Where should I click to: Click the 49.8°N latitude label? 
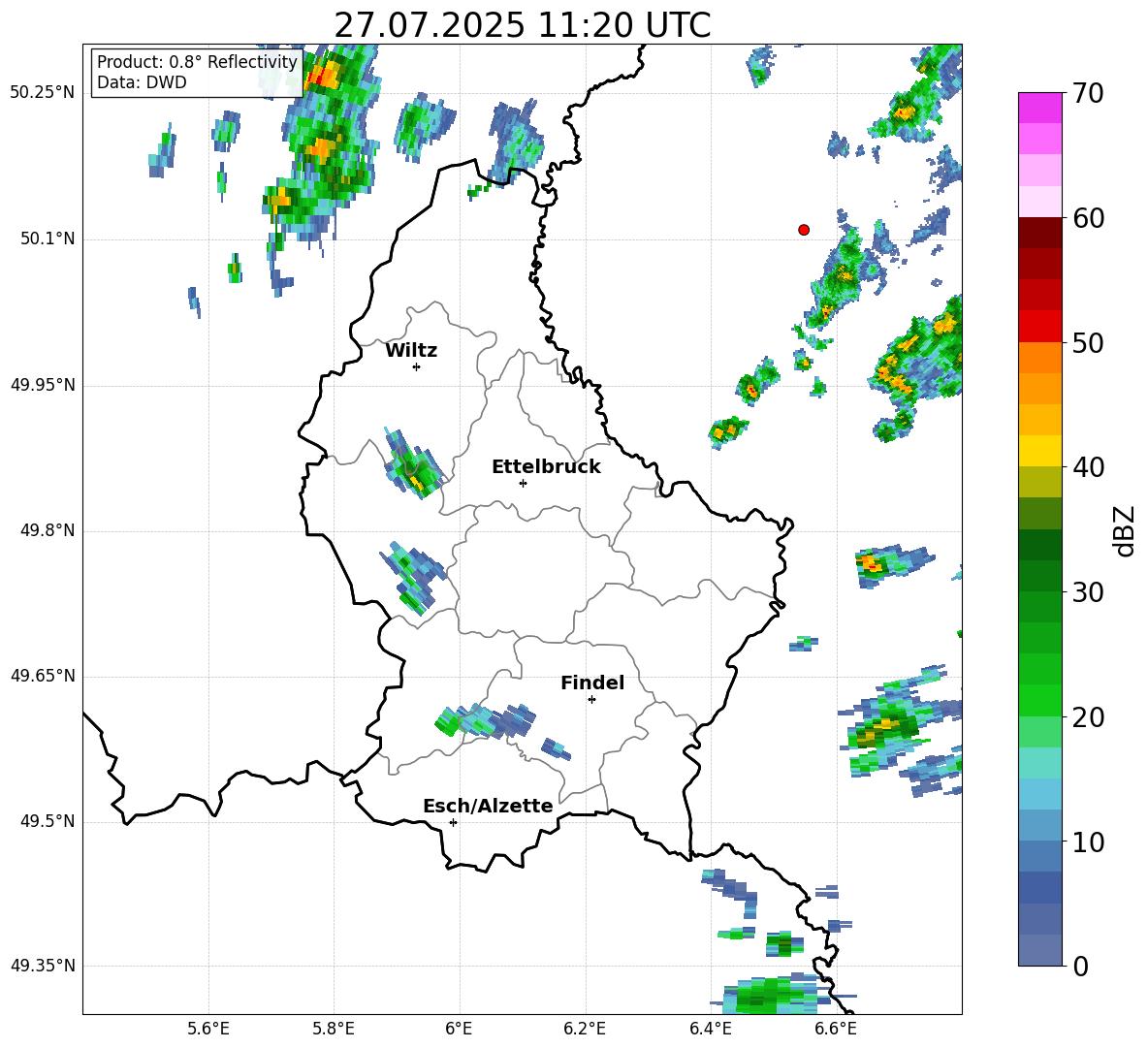(x=48, y=530)
